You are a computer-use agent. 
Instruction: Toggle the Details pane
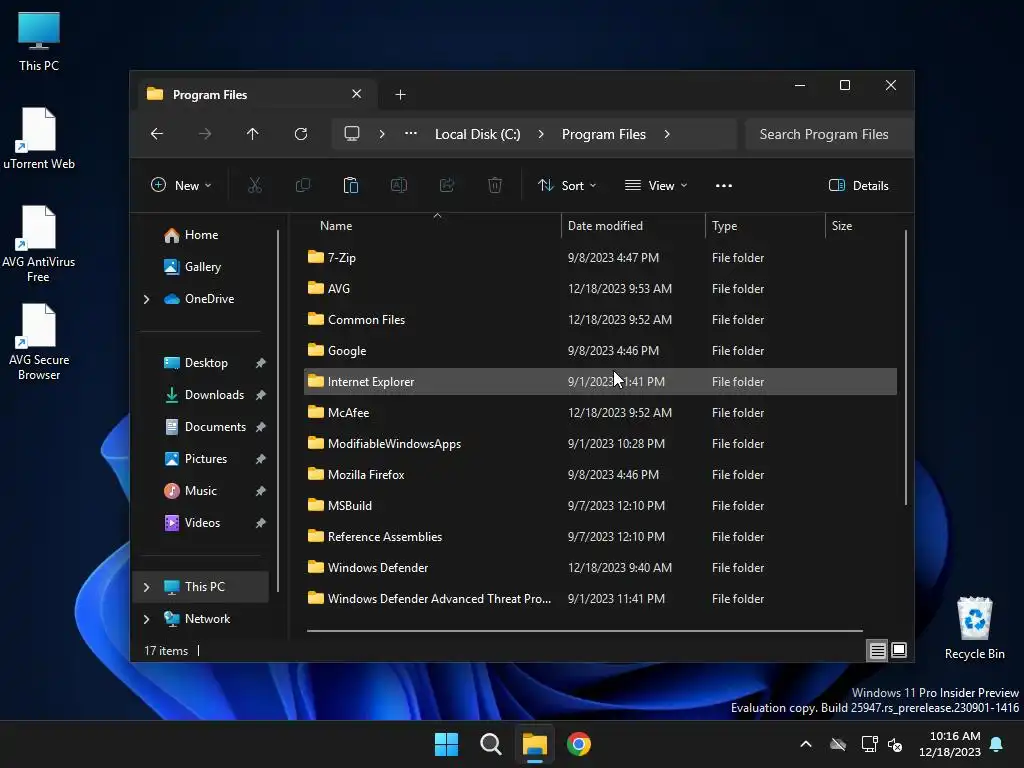[858, 185]
